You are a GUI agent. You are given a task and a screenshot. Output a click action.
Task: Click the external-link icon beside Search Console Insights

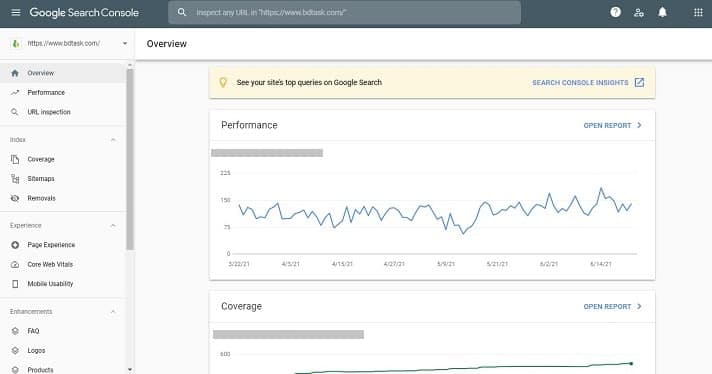click(639, 83)
